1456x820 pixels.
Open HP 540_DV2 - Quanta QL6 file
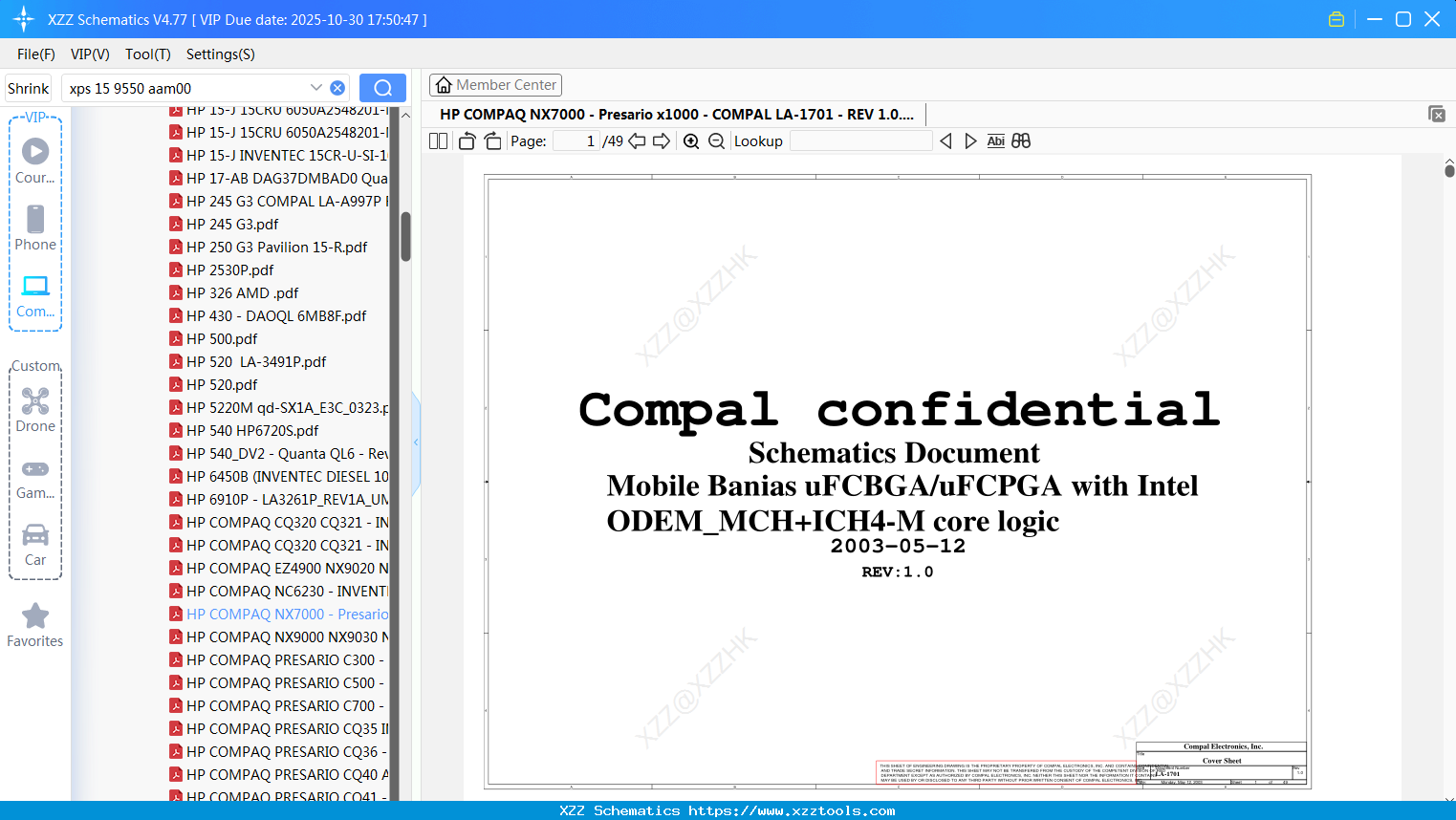[x=279, y=454]
